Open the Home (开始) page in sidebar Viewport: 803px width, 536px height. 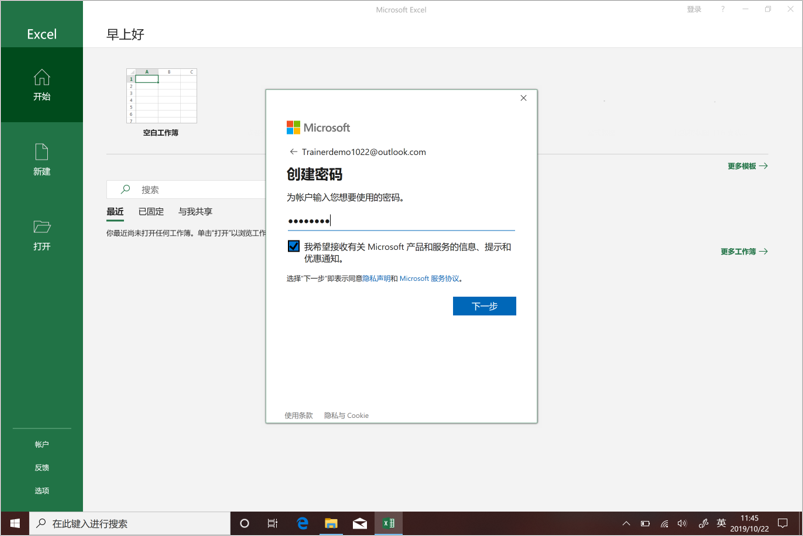point(41,85)
